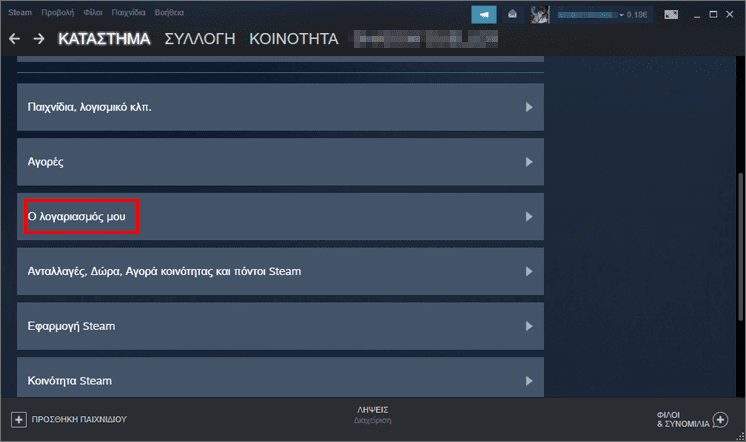The width and height of the screenshot is (746, 442).
Task: Expand arrow on Κοινότητα Steam row
Action: click(529, 381)
